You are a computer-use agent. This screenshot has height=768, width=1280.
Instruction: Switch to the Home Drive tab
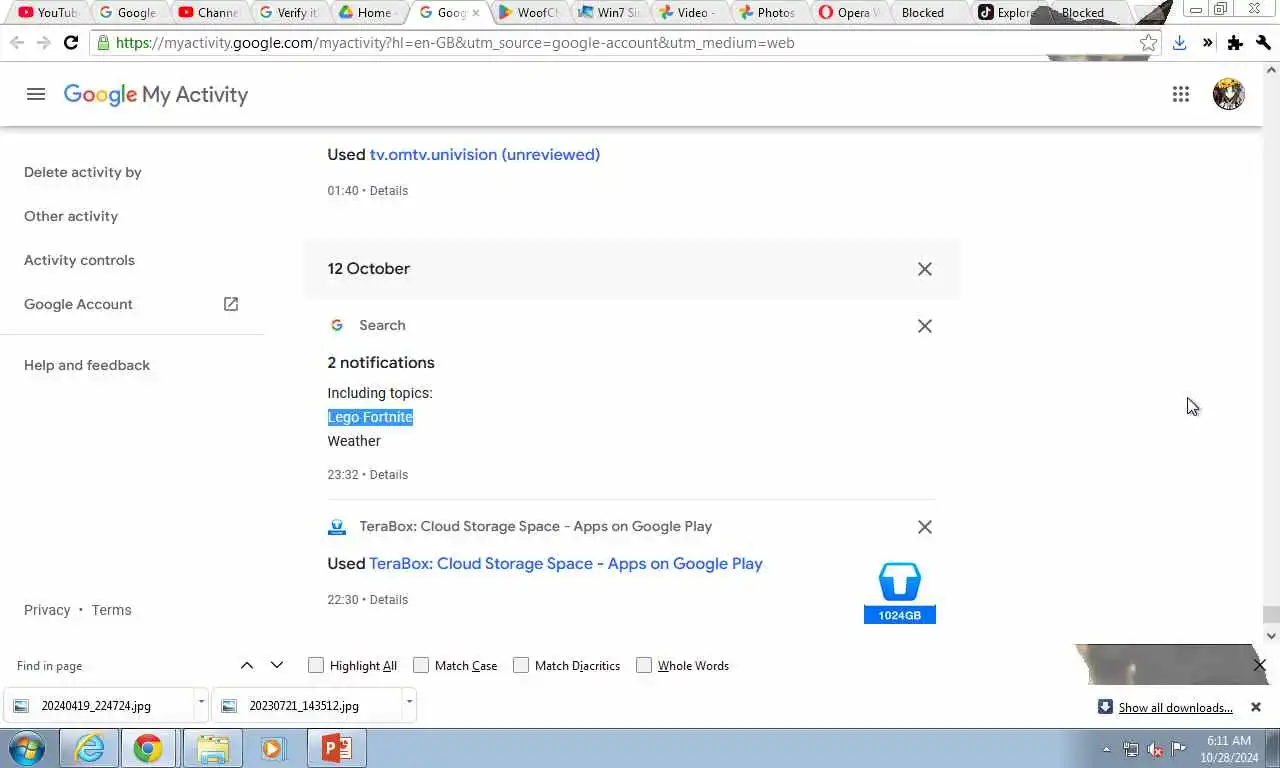pos(368,13)
